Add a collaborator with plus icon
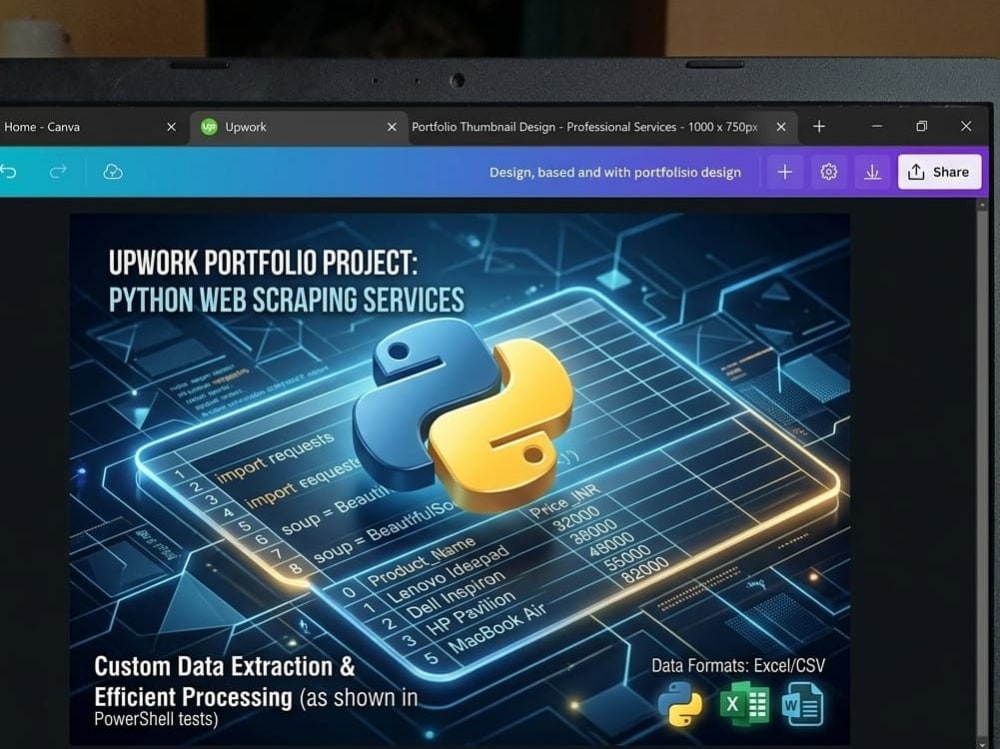Viewport: 1000px width, 749px height. (784, 172)
